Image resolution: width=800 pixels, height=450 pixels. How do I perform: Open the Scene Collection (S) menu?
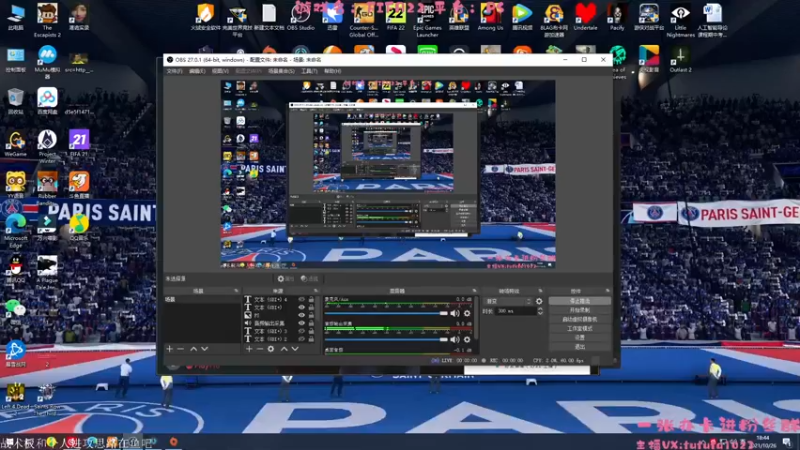pos(281,71)
